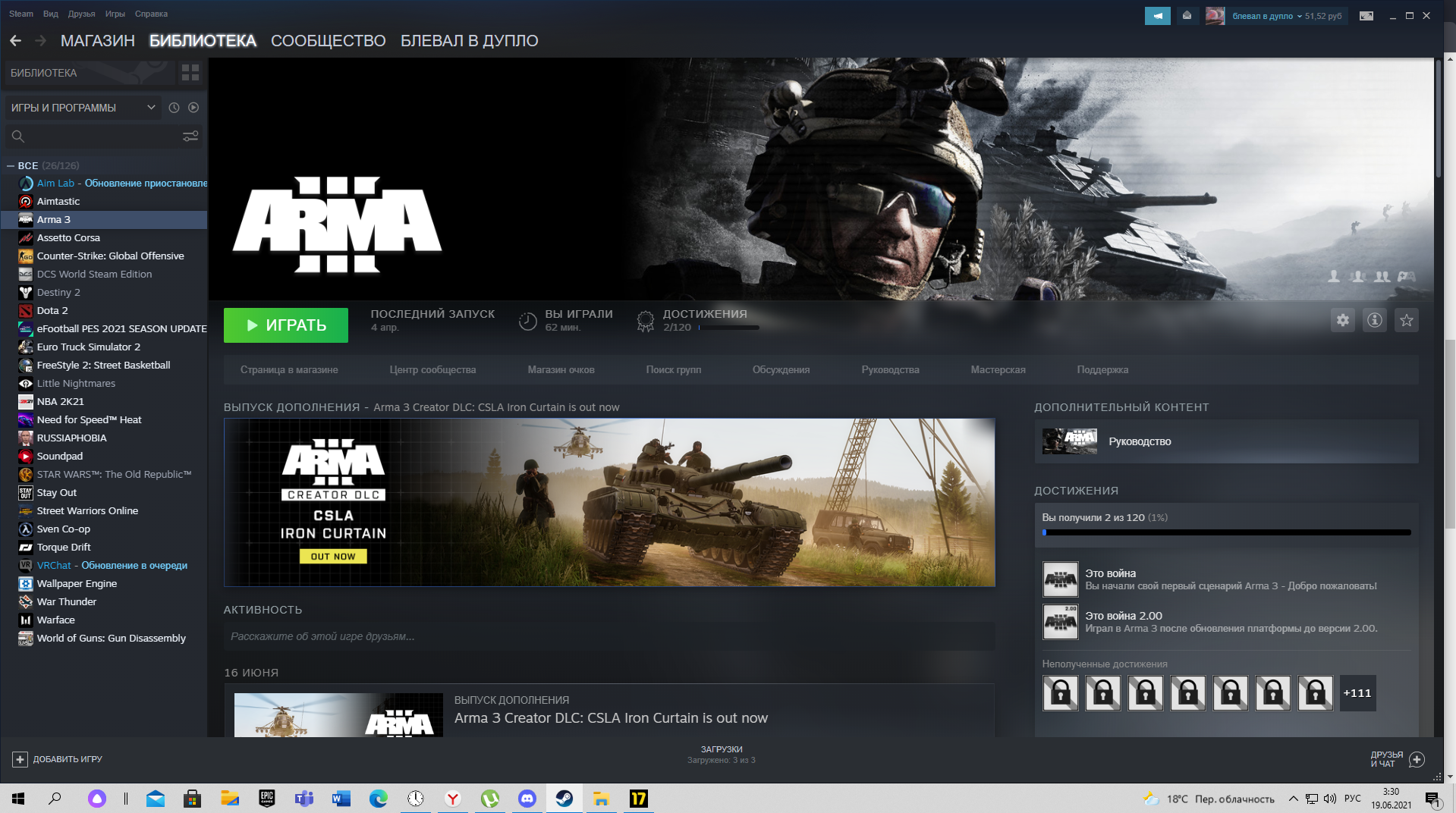Go to the СООБЩЕСТВО tab
The height and width of the screenshot is (813, 1456).
[x=329, y=41]
